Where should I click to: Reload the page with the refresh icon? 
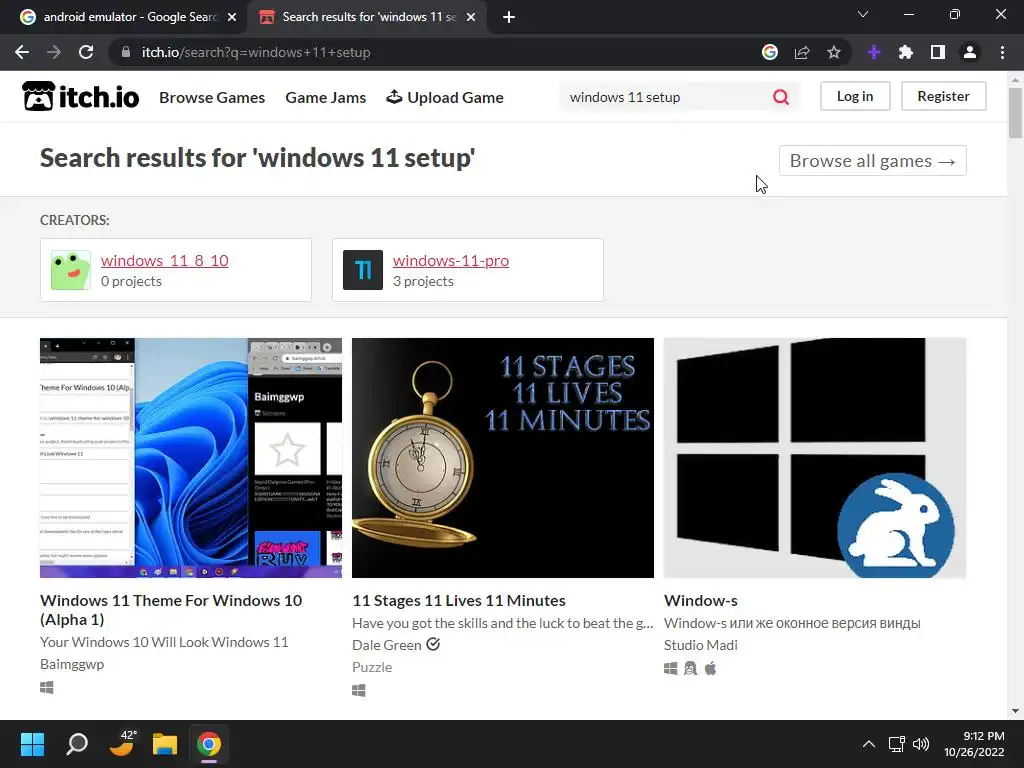(86, 52)
